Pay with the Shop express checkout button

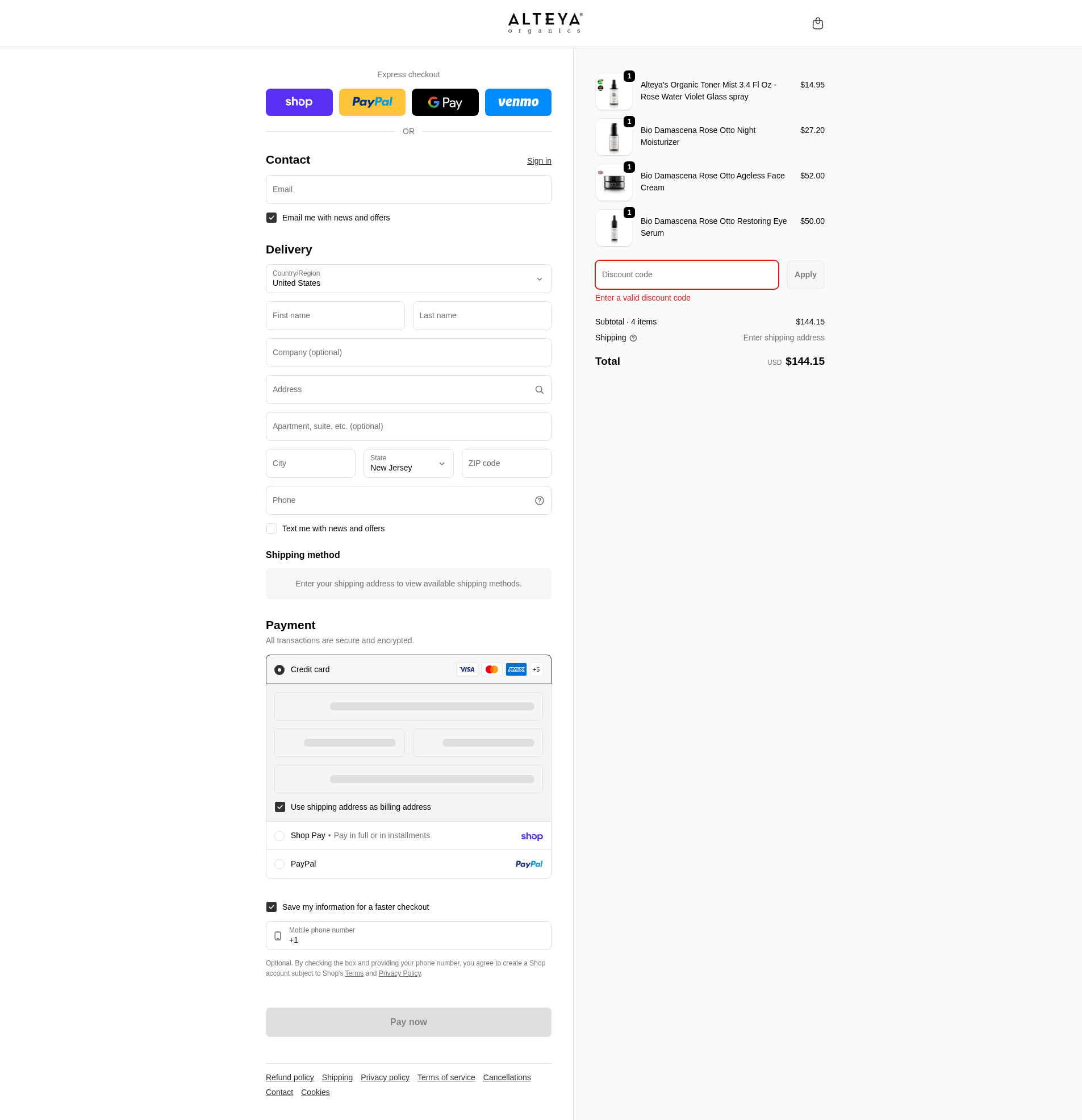coord(299,102)
